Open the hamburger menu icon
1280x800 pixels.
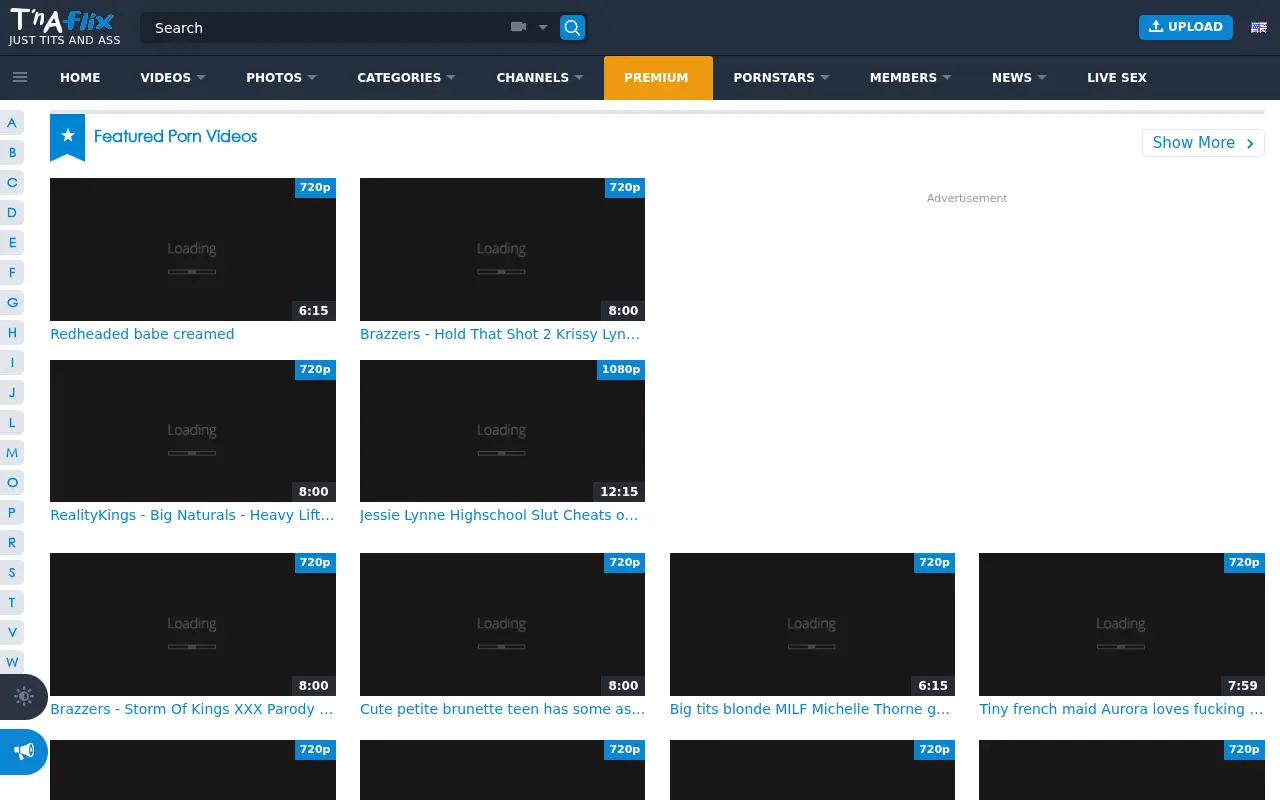pos(20,77)
